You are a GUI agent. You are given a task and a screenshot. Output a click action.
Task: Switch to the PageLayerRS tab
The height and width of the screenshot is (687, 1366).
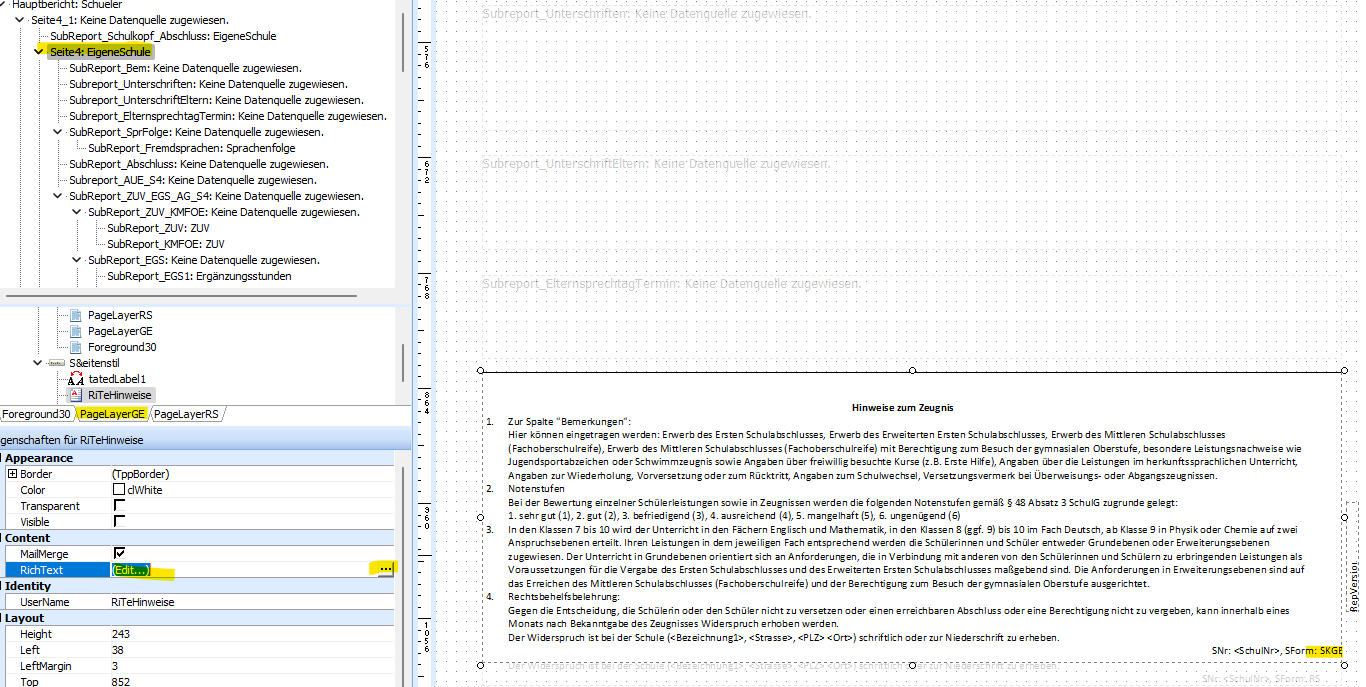coord(186,414)
